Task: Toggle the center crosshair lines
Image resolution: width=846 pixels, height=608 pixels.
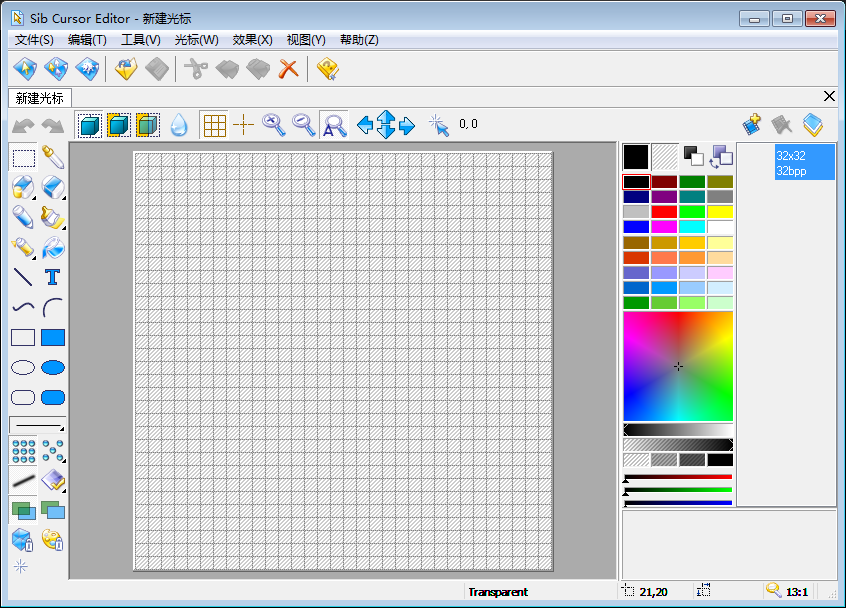Action: click(243, 125)
